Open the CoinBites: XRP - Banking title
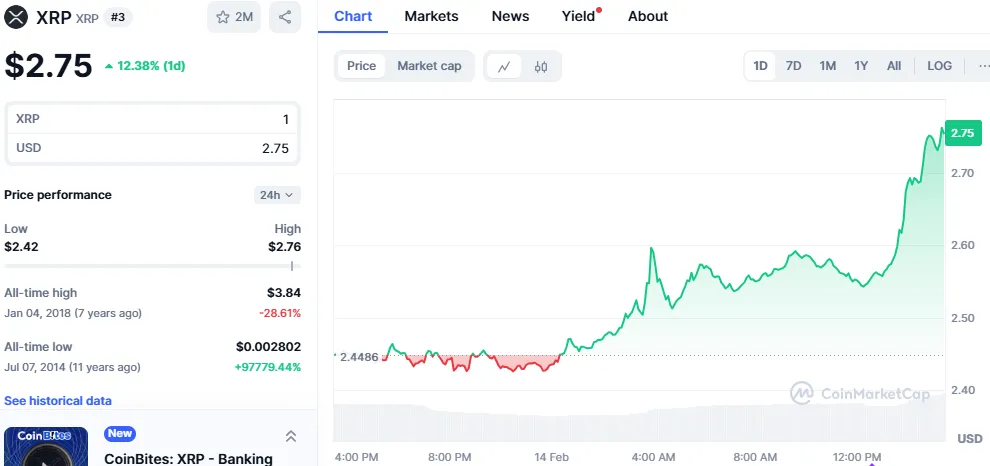990x466 pixels. click(x=188, y=459)
